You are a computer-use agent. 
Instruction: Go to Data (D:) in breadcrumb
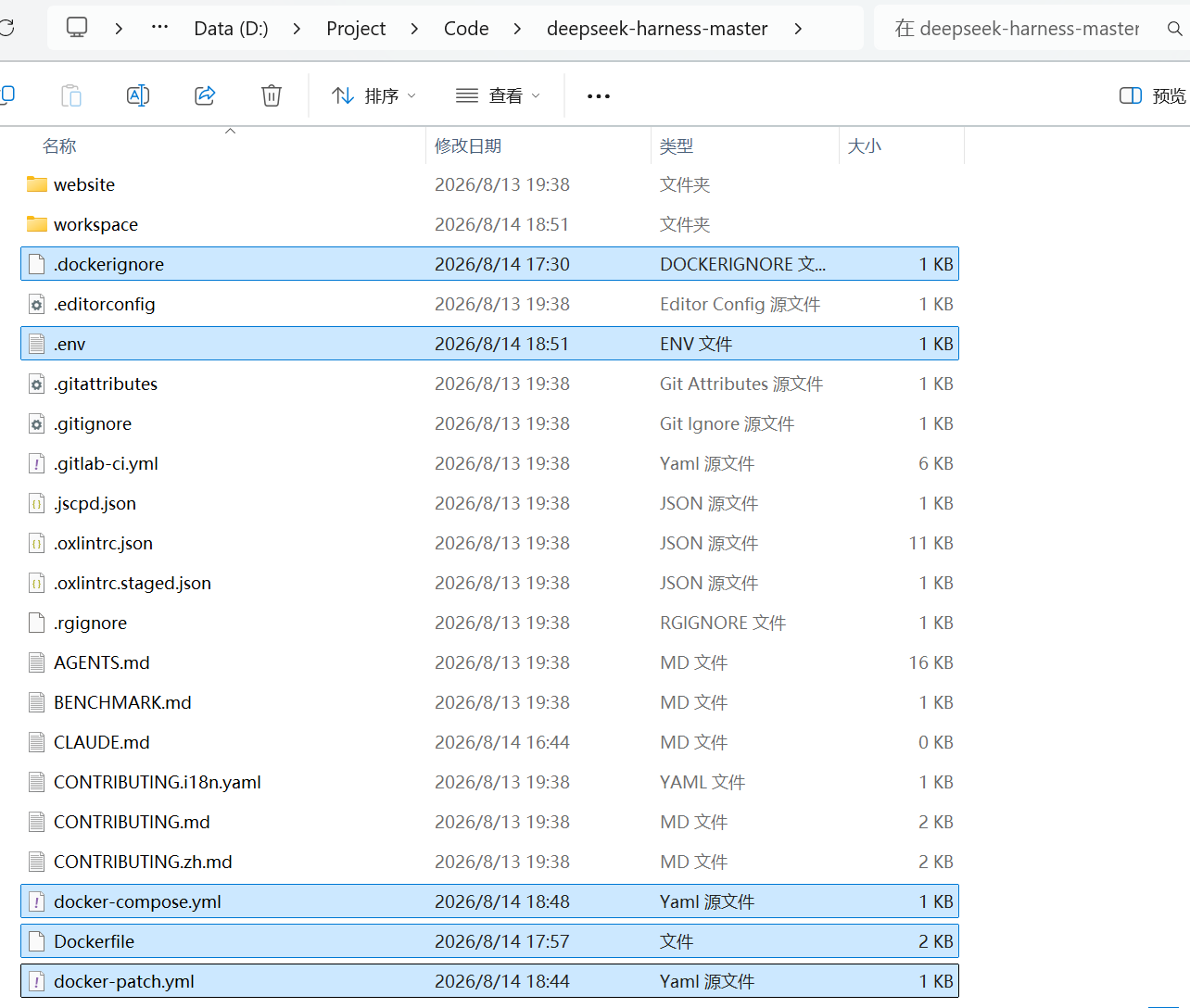coord(231,29)
